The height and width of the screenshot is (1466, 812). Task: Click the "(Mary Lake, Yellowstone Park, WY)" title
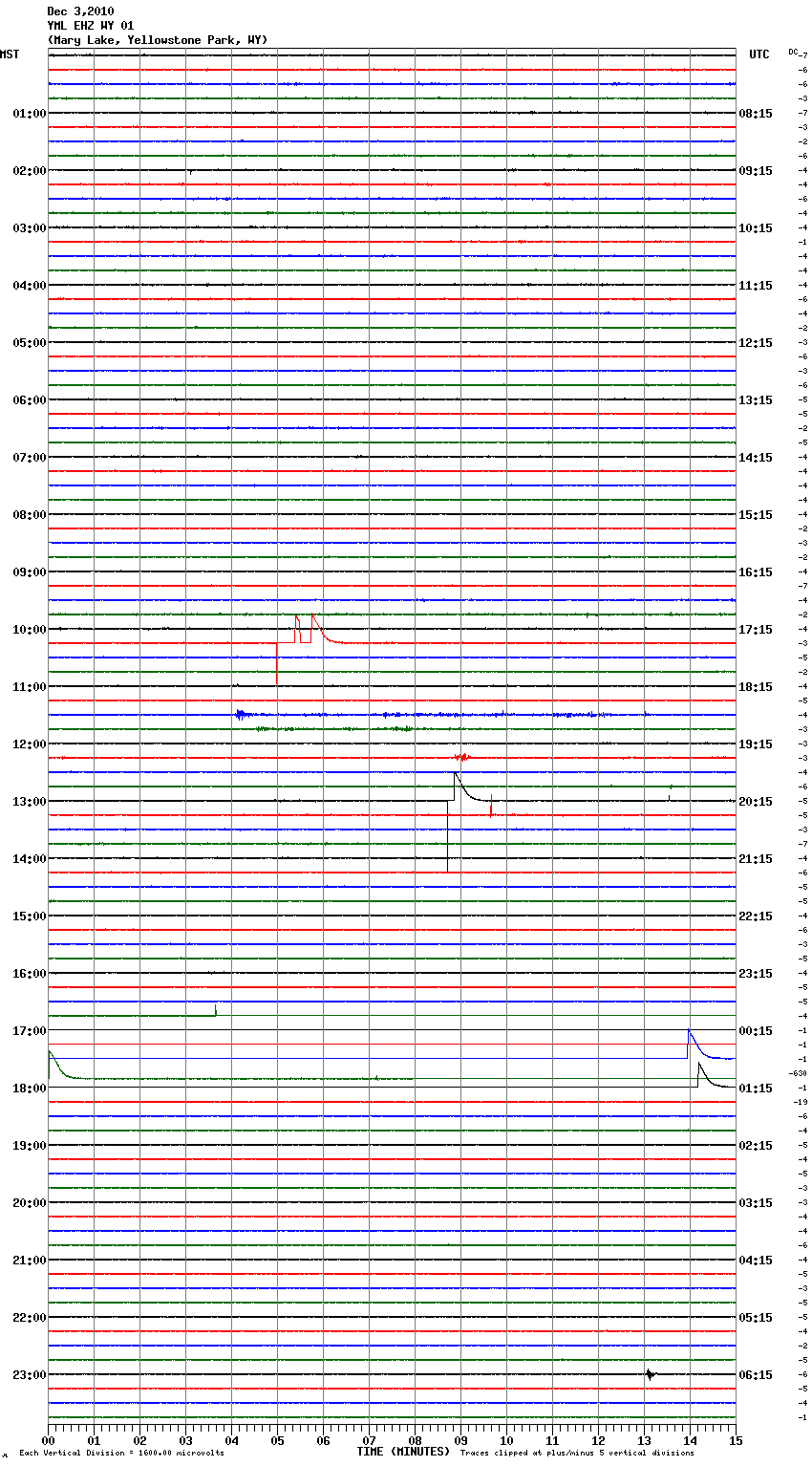158,40
